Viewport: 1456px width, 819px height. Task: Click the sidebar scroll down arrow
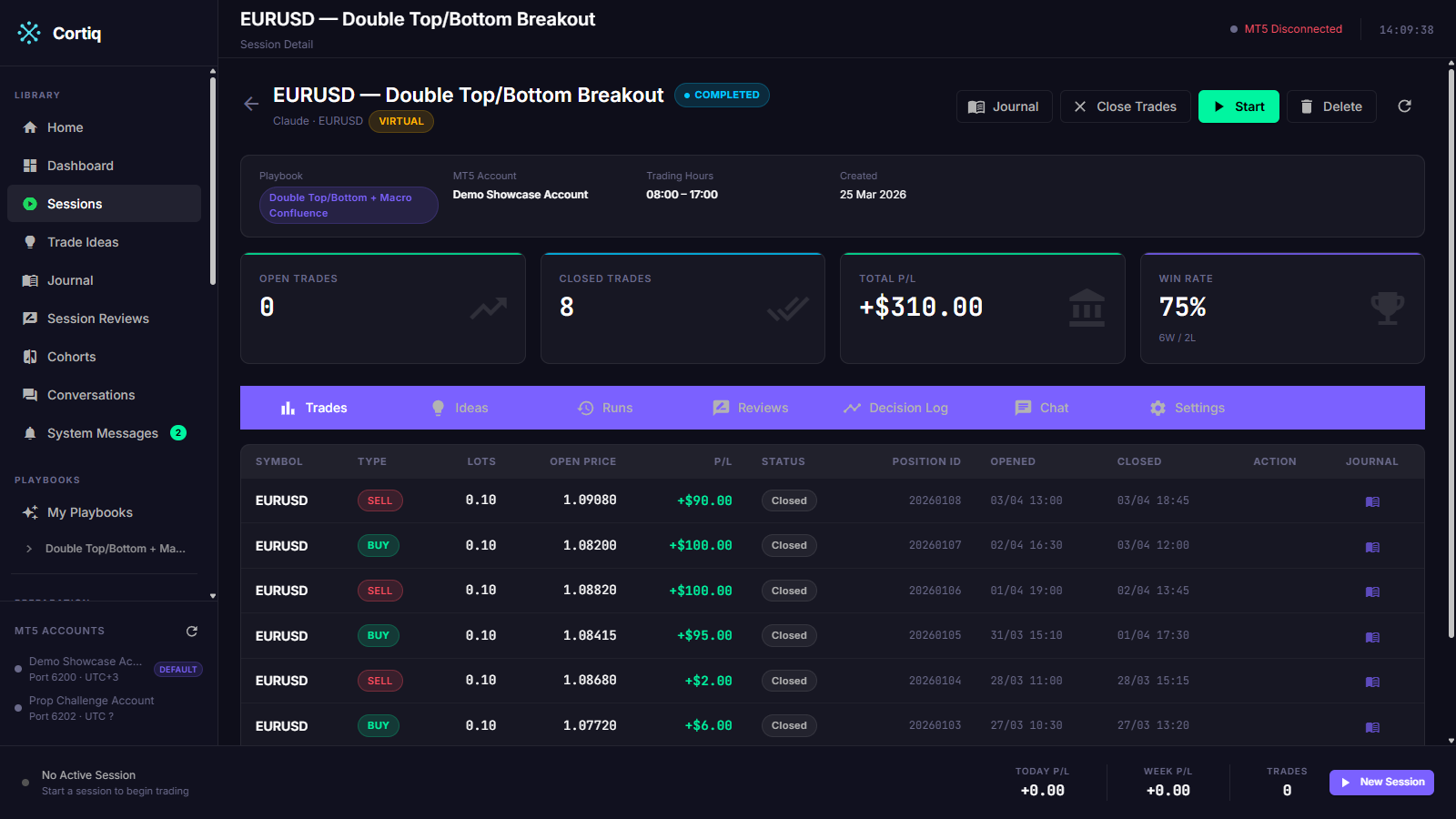point(213,596)
